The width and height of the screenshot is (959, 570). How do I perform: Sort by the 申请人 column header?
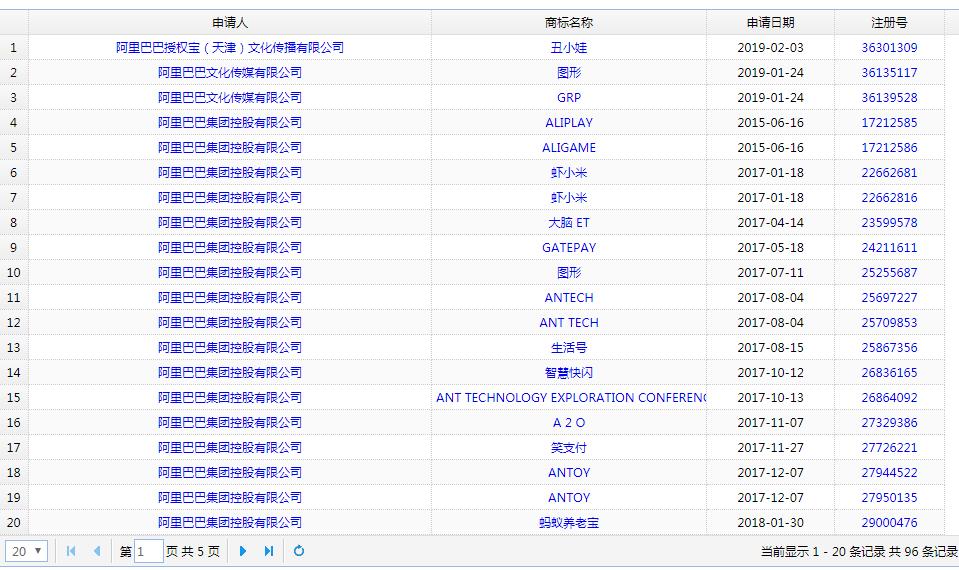(230, 22)
